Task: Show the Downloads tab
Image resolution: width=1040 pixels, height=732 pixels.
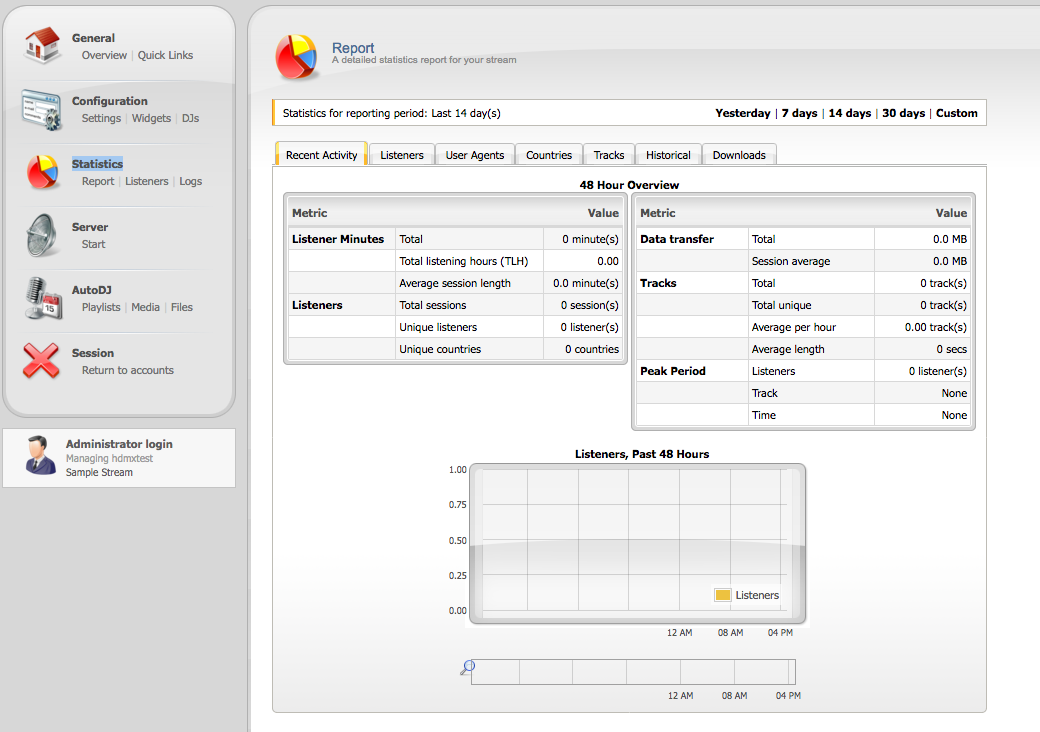Action: tap(739, 155)
